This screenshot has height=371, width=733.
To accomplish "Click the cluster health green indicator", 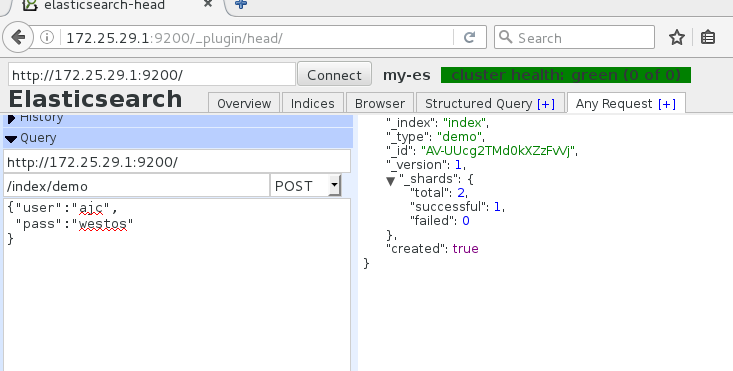I will (566, 75).
